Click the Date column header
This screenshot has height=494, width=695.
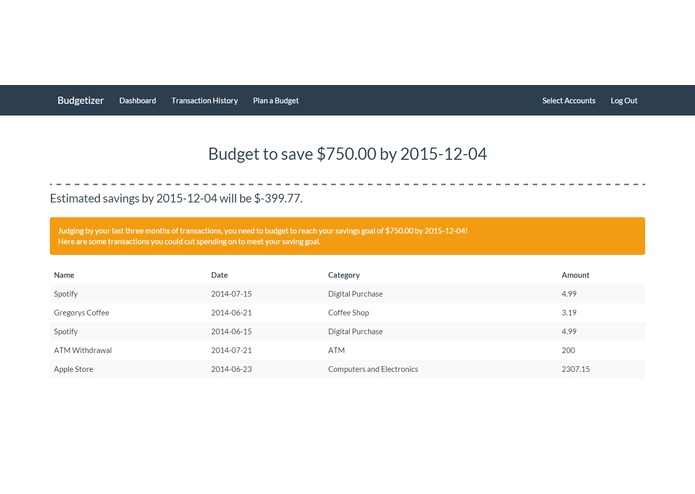pyautogui.click(x=219, y=275)
